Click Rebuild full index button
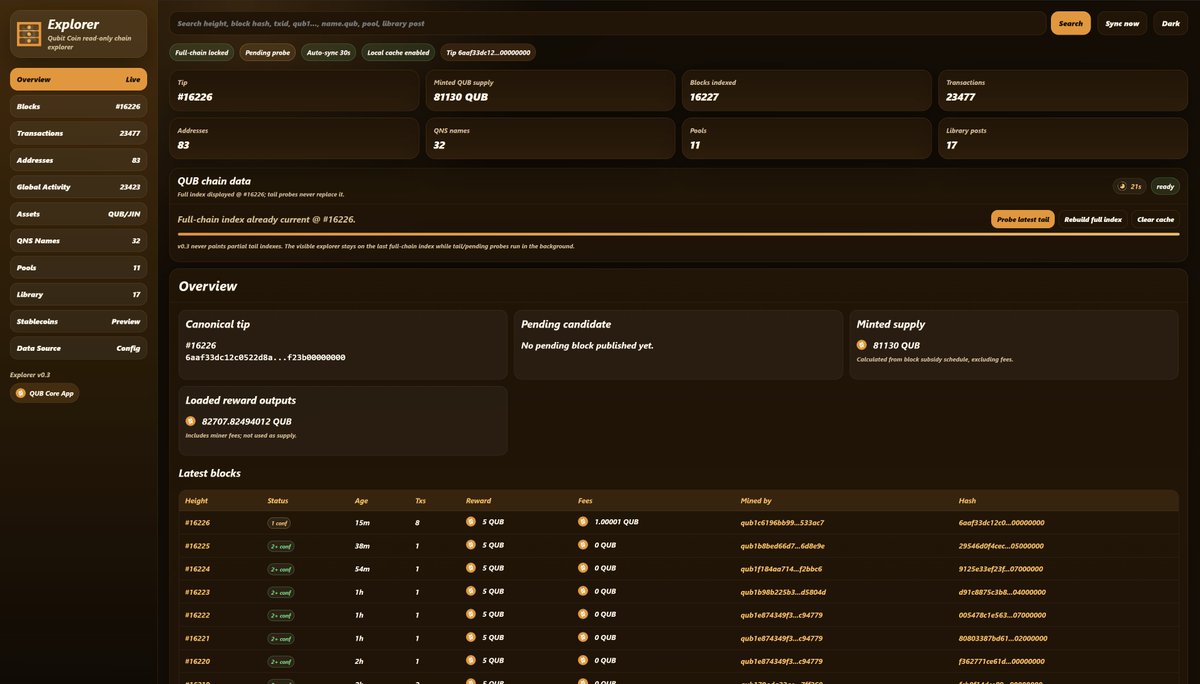 tap(1093, 219)
